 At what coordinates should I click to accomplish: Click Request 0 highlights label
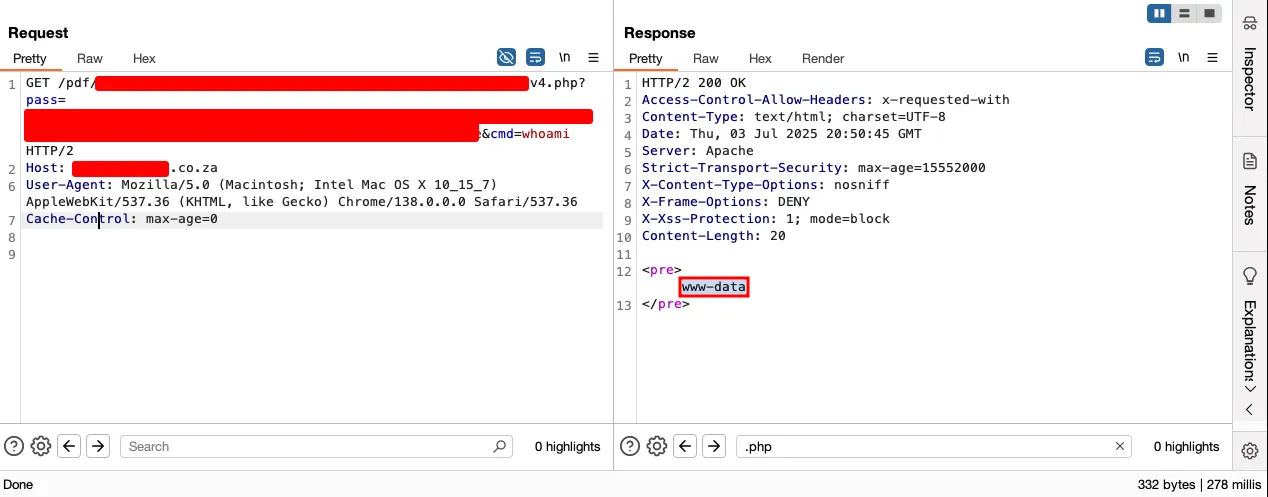[567, 446]
